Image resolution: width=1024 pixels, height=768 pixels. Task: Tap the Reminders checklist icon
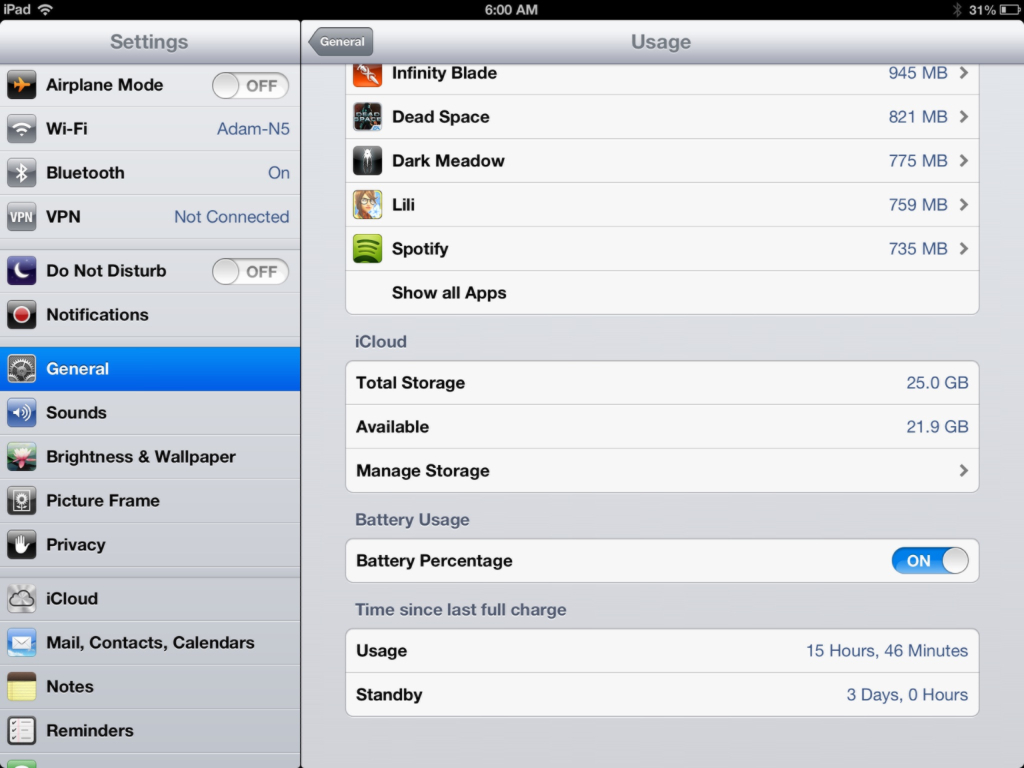tap(22, 731)
